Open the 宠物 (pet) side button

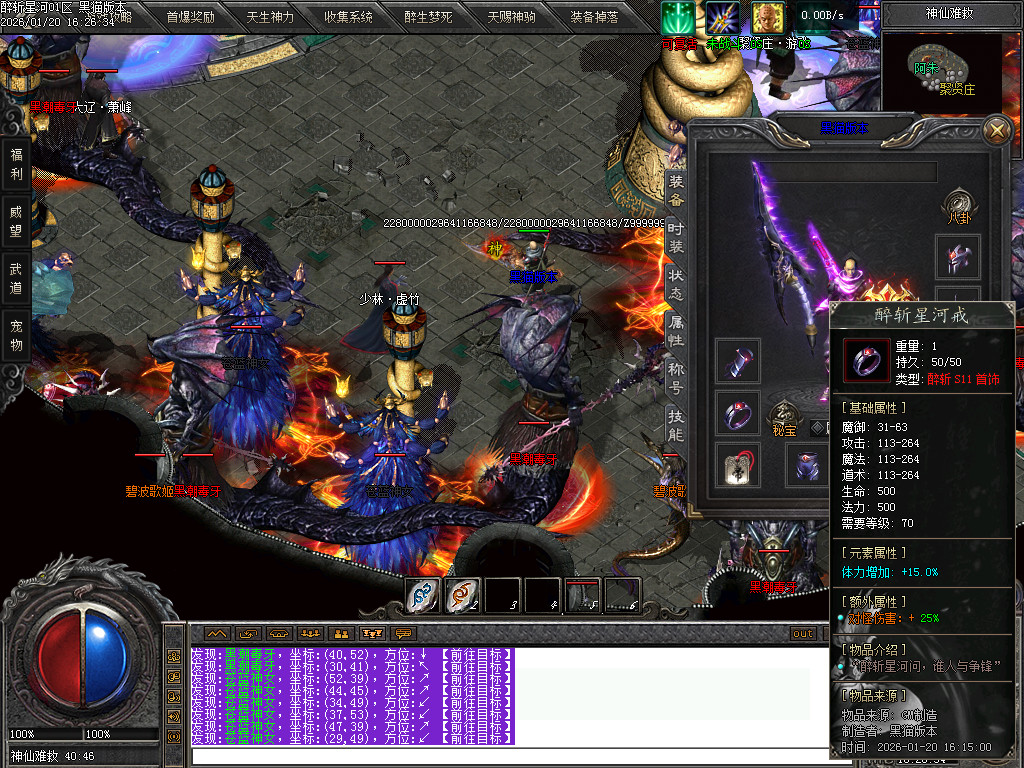(x=16, y=335)
